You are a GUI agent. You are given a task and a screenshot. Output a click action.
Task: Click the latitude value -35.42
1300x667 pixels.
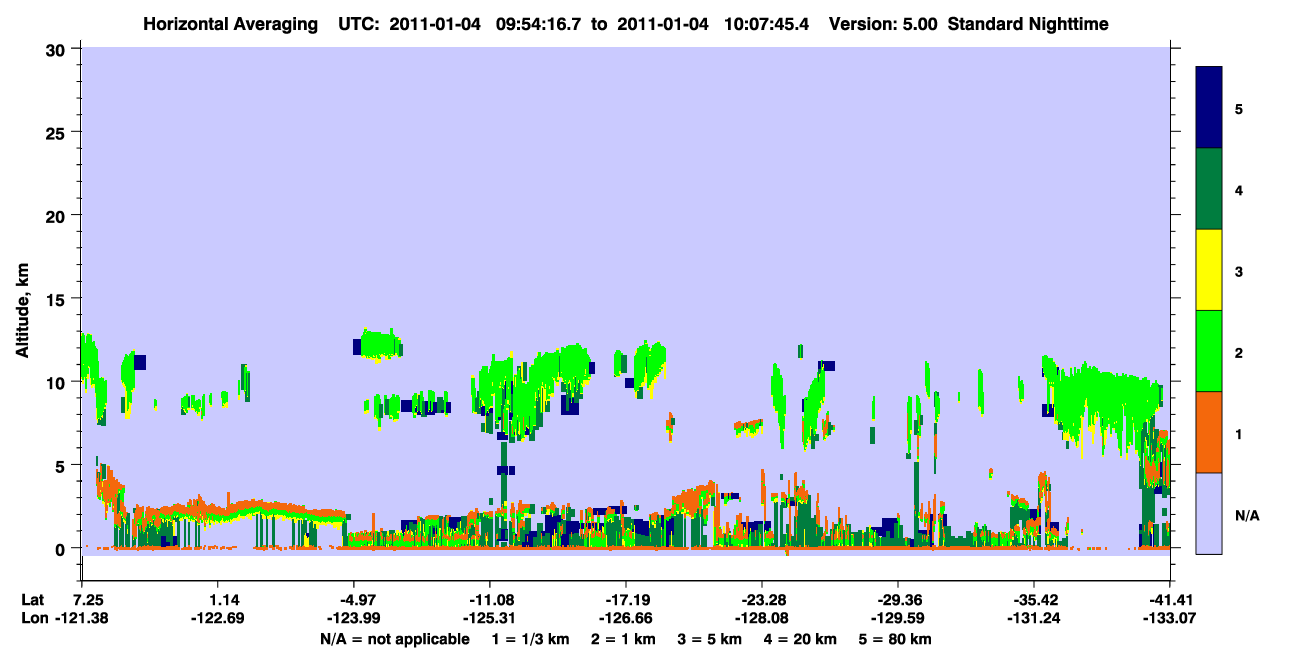pyautogui.click(x=1033, y=600)
